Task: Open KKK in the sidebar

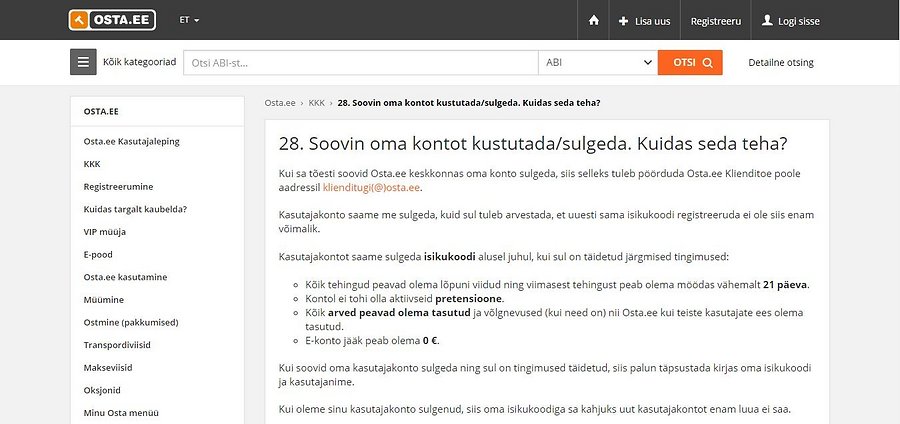Action: [x=92, y=164]
